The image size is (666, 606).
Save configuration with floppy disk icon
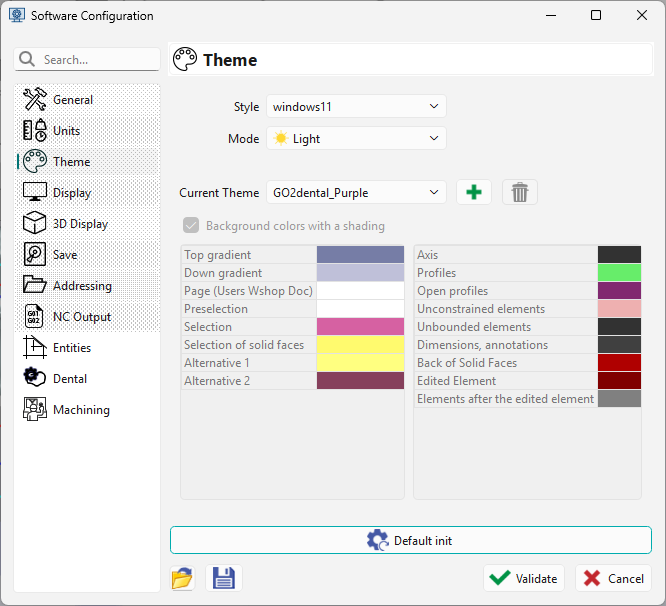click(223, 578)
